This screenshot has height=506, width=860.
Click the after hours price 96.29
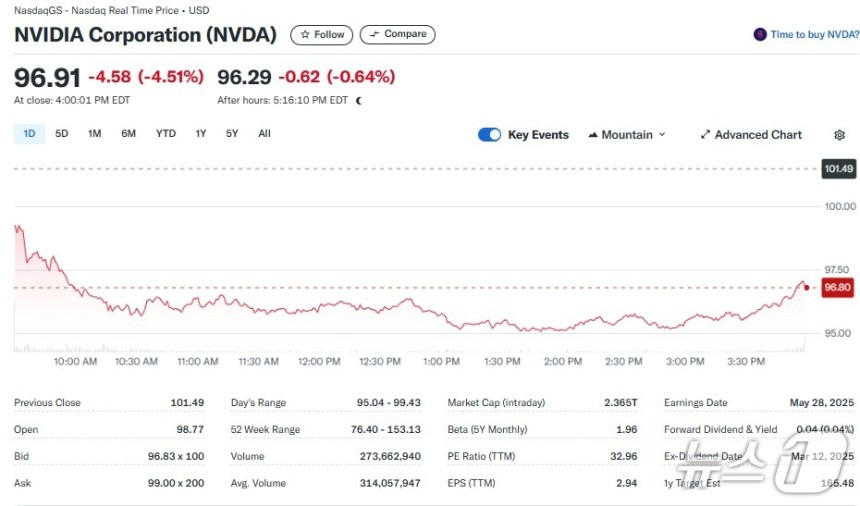[x=244, y=77]
